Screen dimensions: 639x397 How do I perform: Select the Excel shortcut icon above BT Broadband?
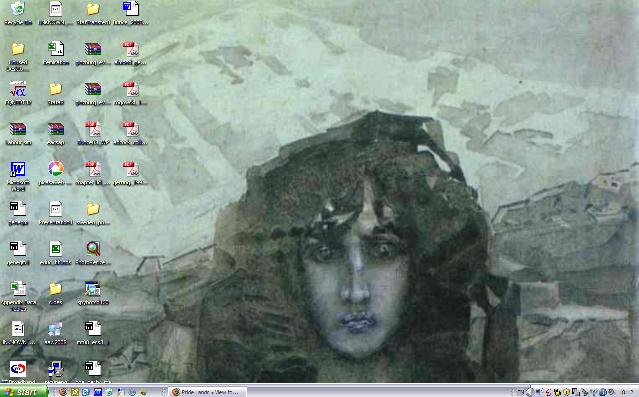click(18, 289)
